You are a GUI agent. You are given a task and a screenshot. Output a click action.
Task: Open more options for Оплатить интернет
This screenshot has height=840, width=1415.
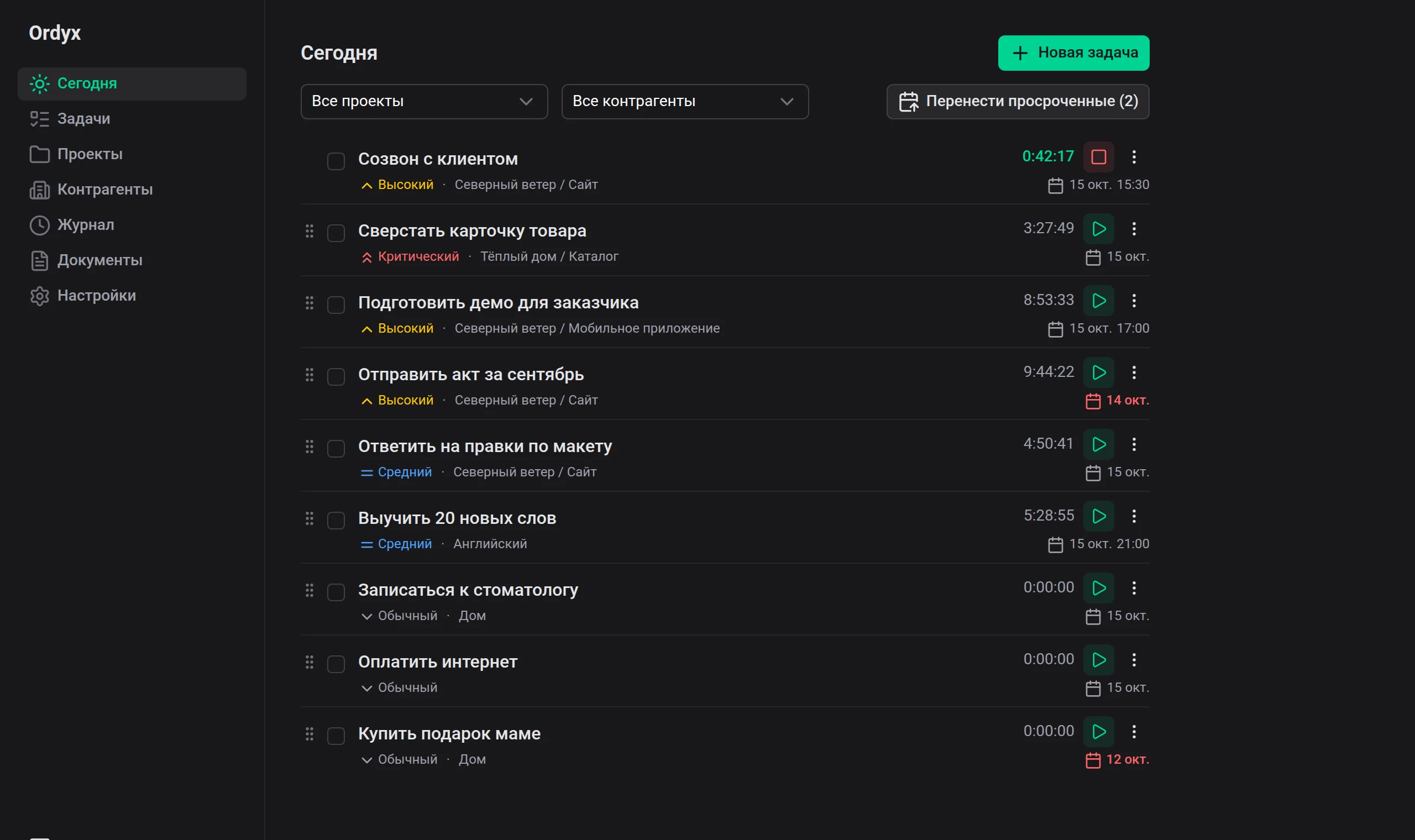pos(1134,659)
